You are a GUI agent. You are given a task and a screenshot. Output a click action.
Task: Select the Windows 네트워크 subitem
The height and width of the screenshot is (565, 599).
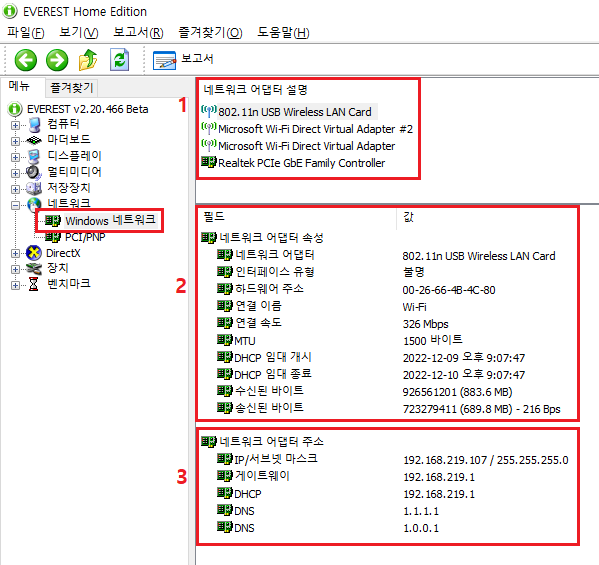(100, 220)
